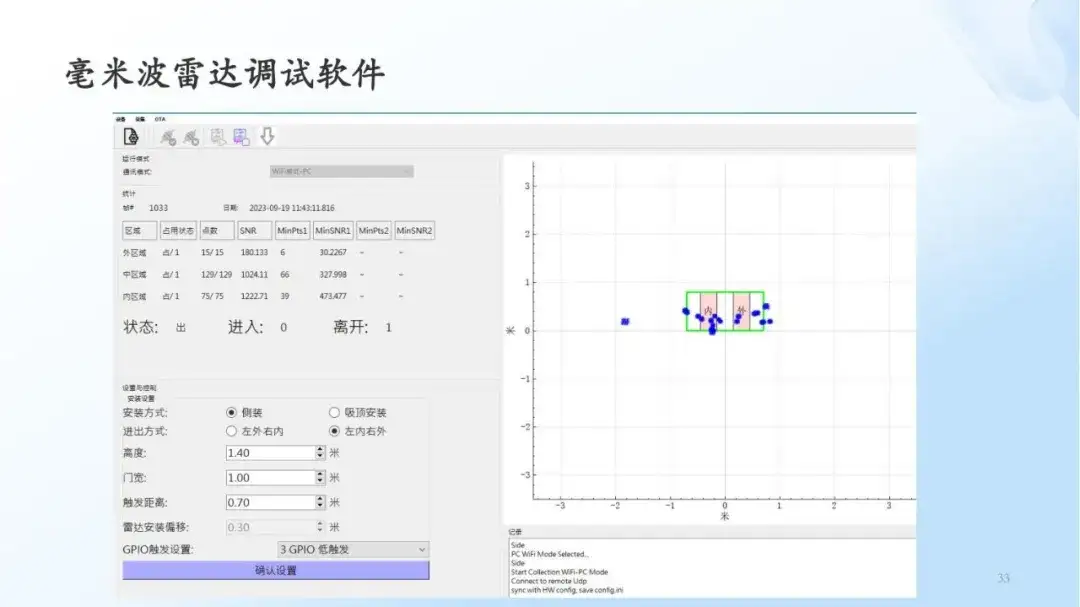The width and height of the screenshot is (1080, 607).
Task: Click the isolated blue point near -2
Action: tap(625, 322)
